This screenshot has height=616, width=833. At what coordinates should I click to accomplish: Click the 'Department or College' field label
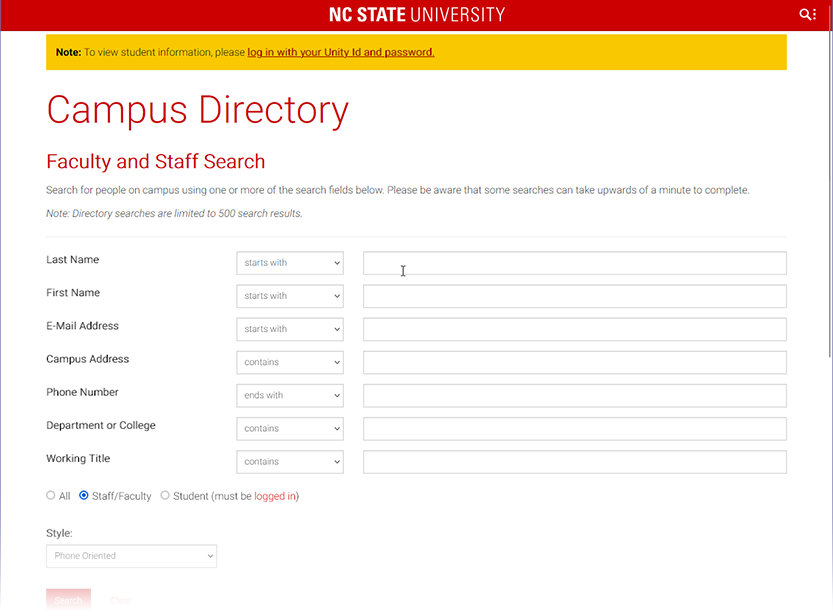point(101,425)
